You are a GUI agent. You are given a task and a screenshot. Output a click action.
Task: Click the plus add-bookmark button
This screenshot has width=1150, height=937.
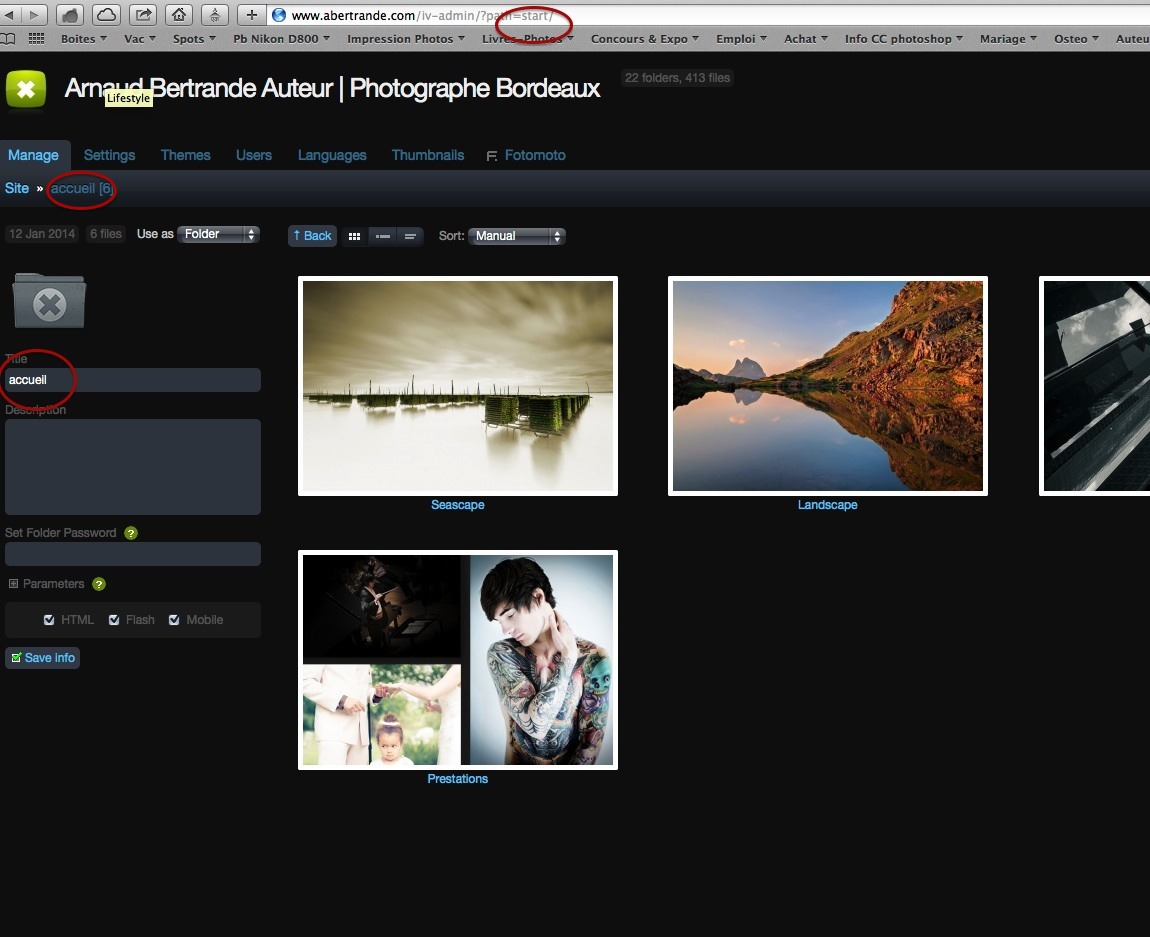tap(251, 15)
